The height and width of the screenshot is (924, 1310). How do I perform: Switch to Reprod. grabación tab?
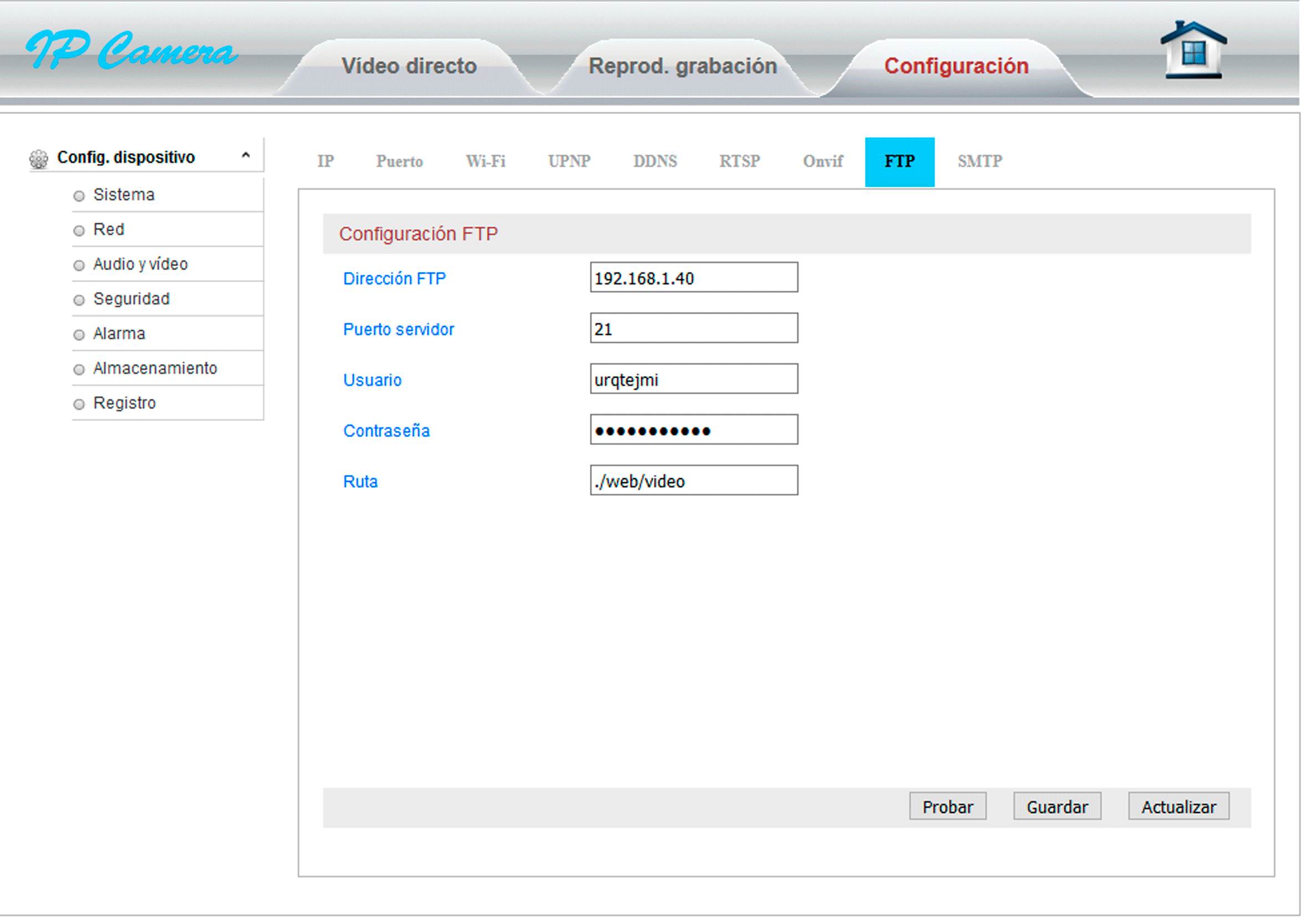click(682, 66)
